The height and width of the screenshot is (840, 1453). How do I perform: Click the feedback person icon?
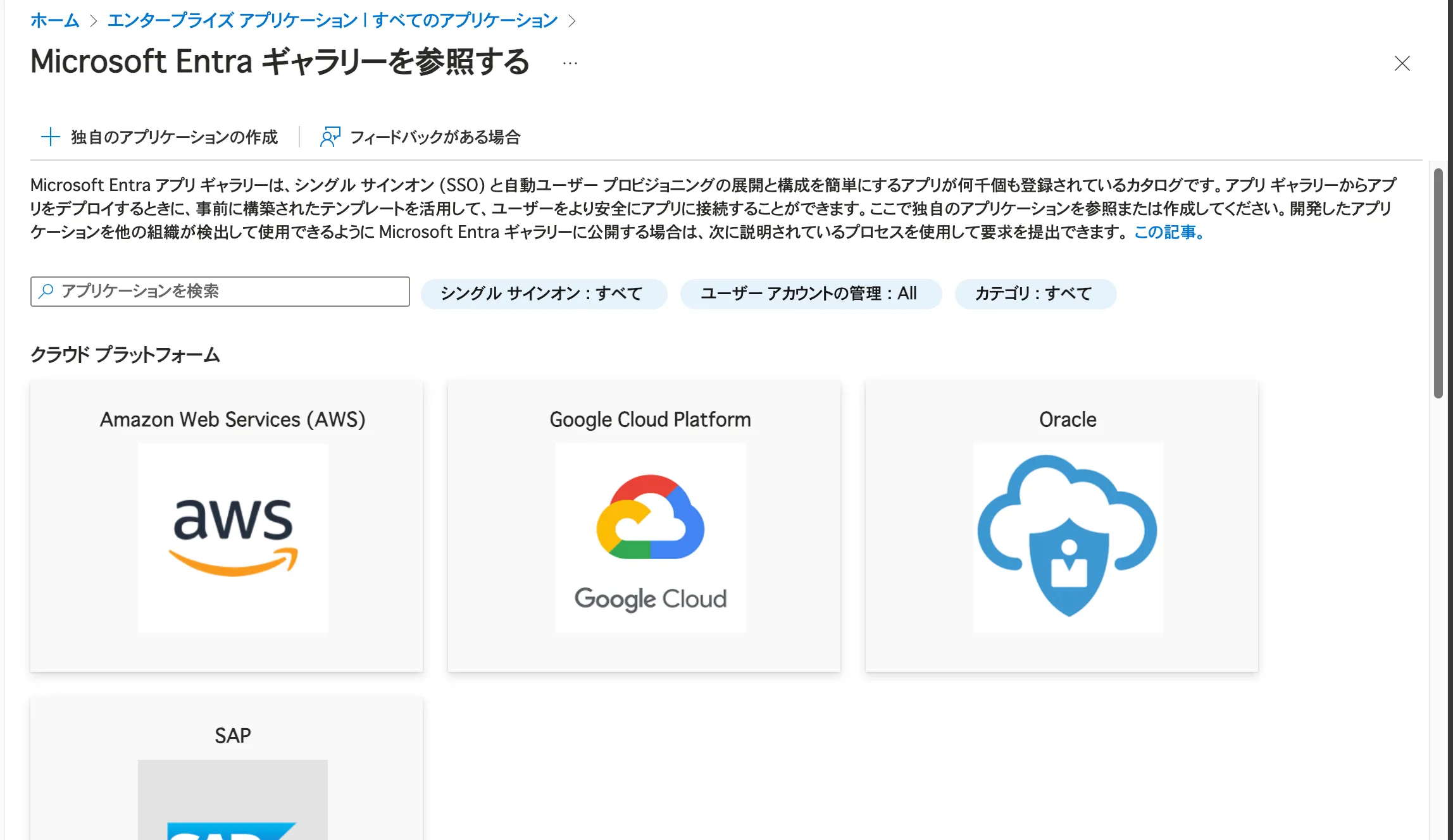[330, 137]
